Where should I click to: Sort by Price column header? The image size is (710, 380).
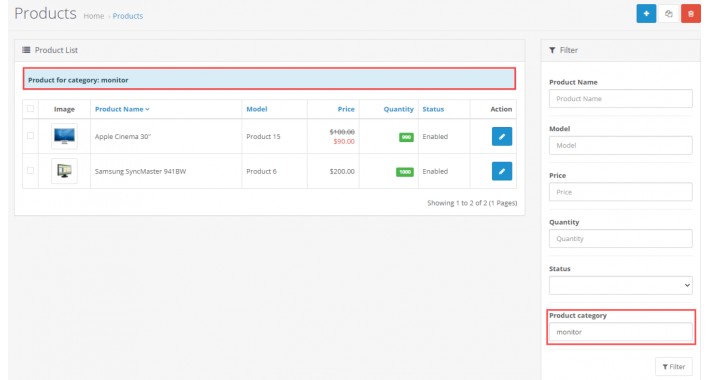(346, 109)
